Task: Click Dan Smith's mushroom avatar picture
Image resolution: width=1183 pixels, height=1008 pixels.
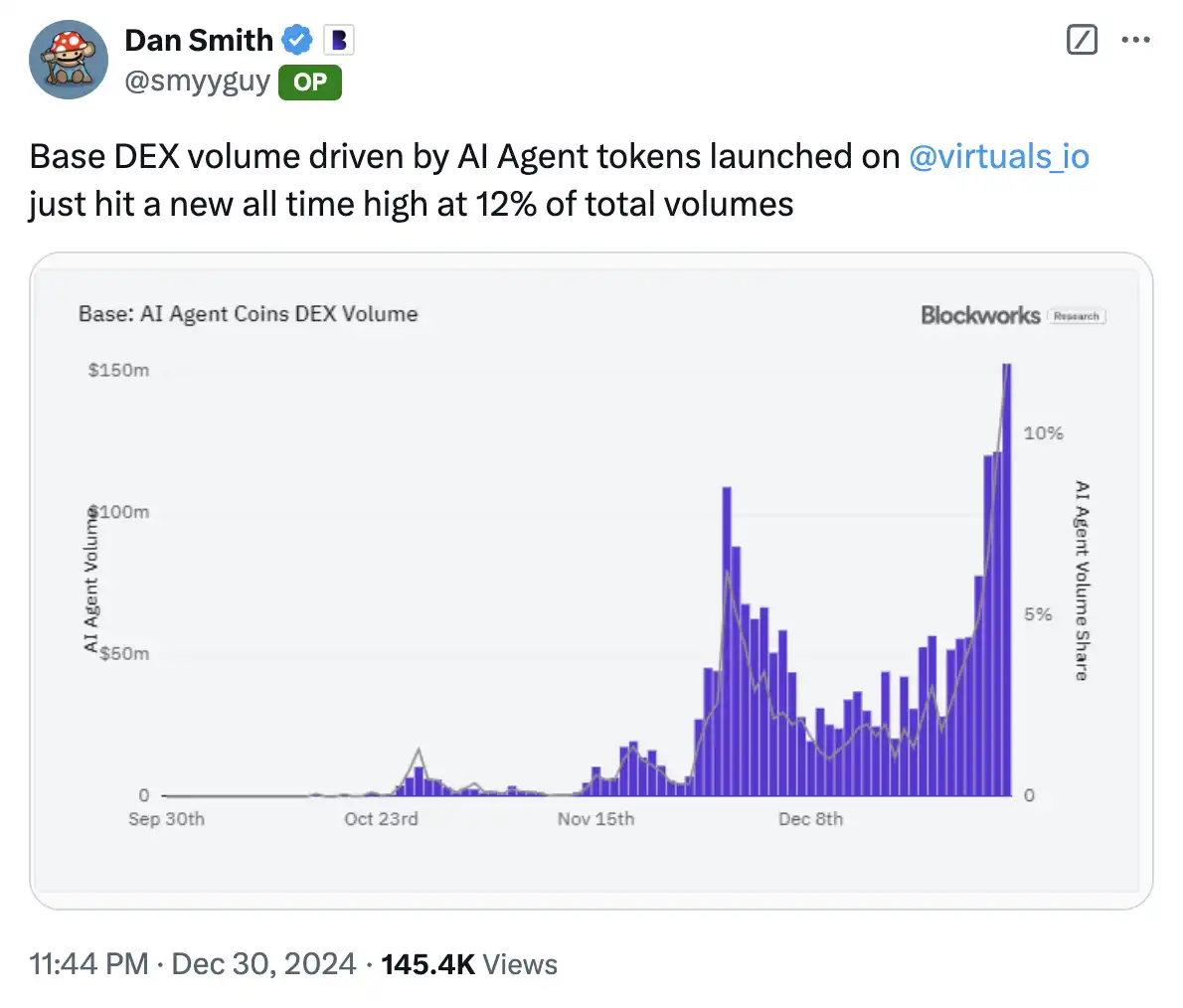Action: [68, 60]
